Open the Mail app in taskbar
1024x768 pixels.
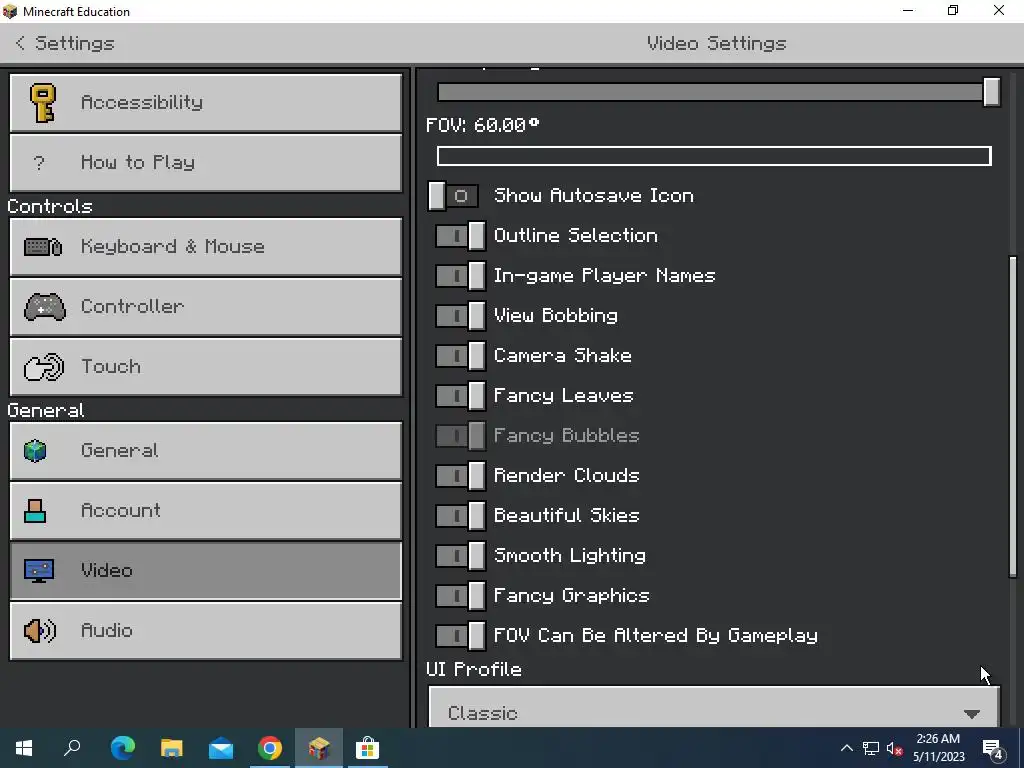(x=221, y=748)
